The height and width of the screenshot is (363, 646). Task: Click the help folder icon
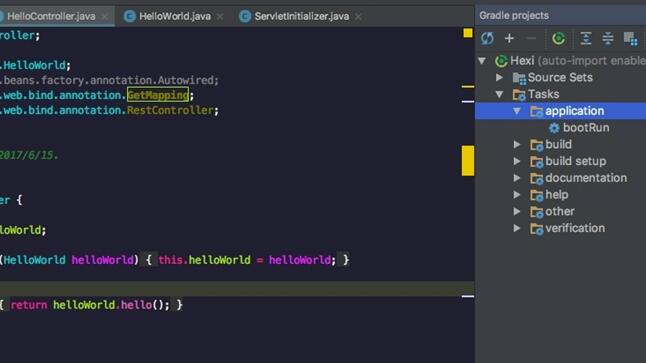536,195
